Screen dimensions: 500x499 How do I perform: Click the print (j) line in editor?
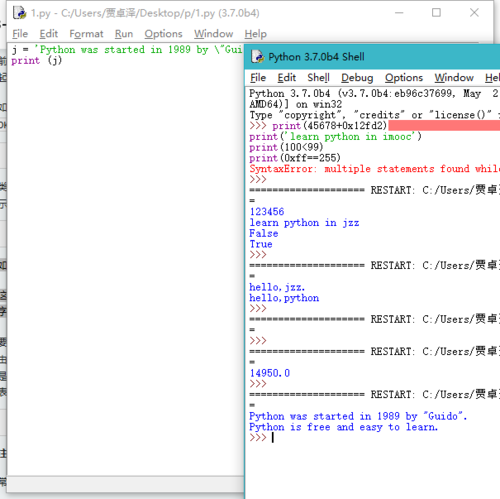[x=37, y=61]
